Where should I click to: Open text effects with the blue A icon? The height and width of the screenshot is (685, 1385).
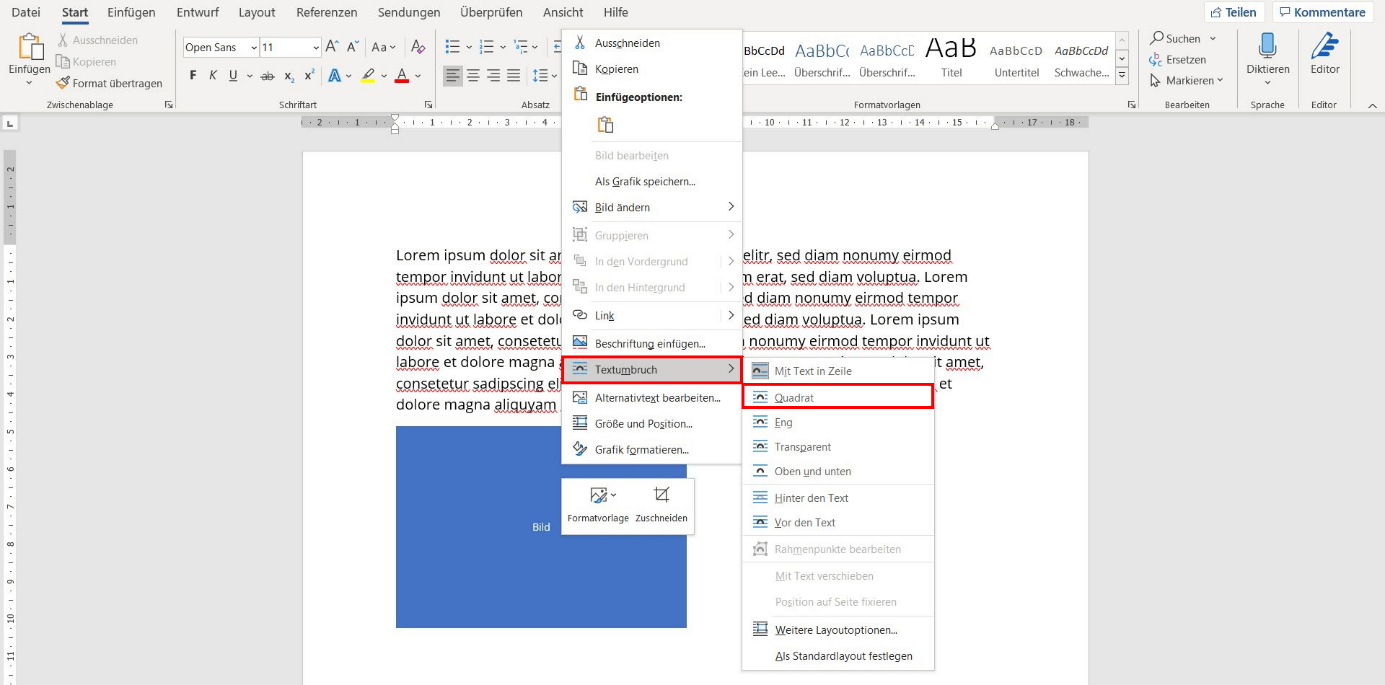(x=334, y=76)
